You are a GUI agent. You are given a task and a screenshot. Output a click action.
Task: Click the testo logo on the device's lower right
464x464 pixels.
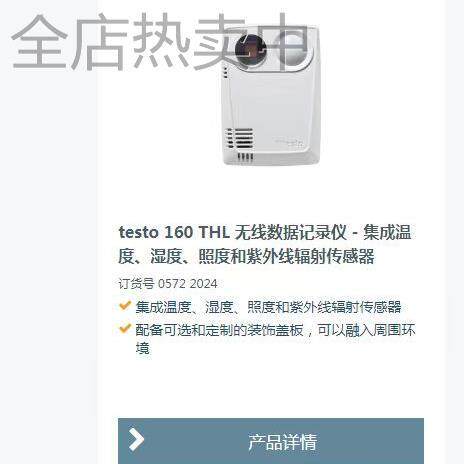(289, 142)
